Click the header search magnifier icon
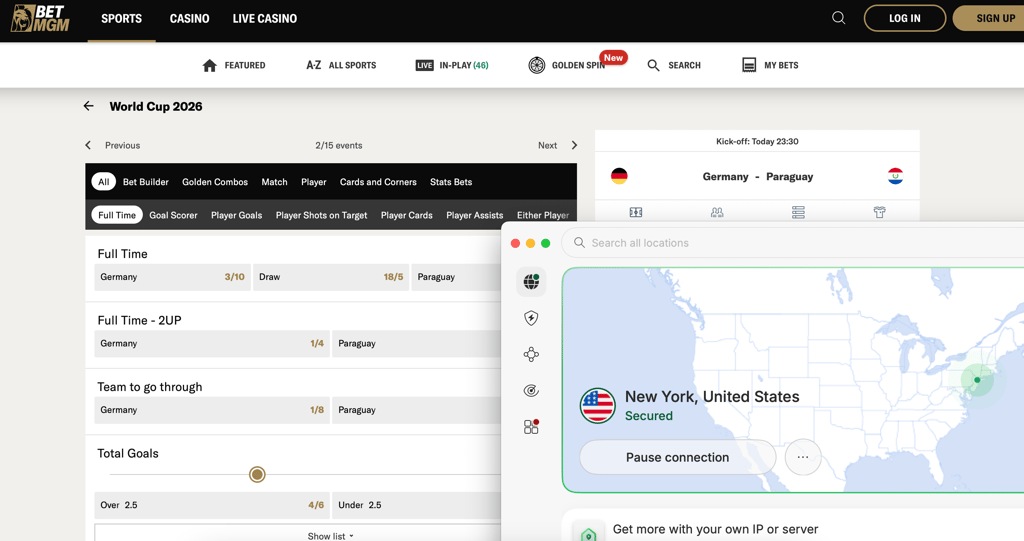The image size is (1024, 541). tap(839, 18)
